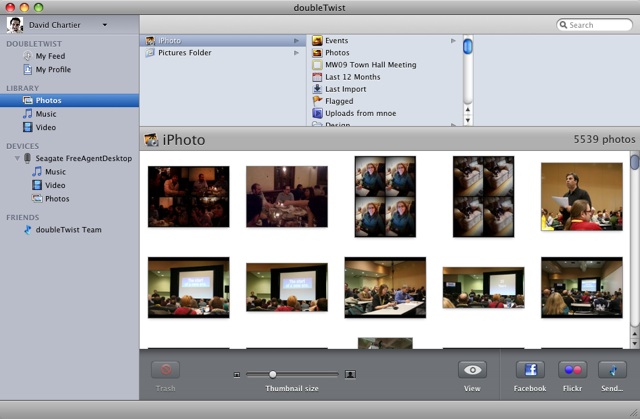Image resolution: width=640 pixels, height=419 pixels.
Task: Select MW09 Town Hall Meeting album
Action: tap(371, 65)
